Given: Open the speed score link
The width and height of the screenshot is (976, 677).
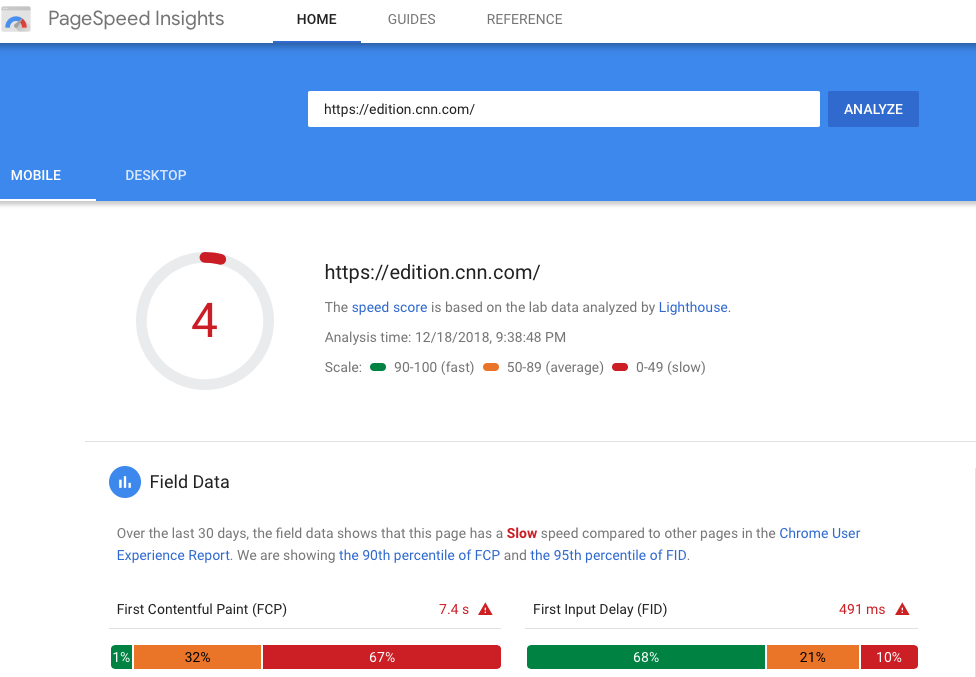Looking at the screenshot, I should pyautogui.click(x=389, y=307).
